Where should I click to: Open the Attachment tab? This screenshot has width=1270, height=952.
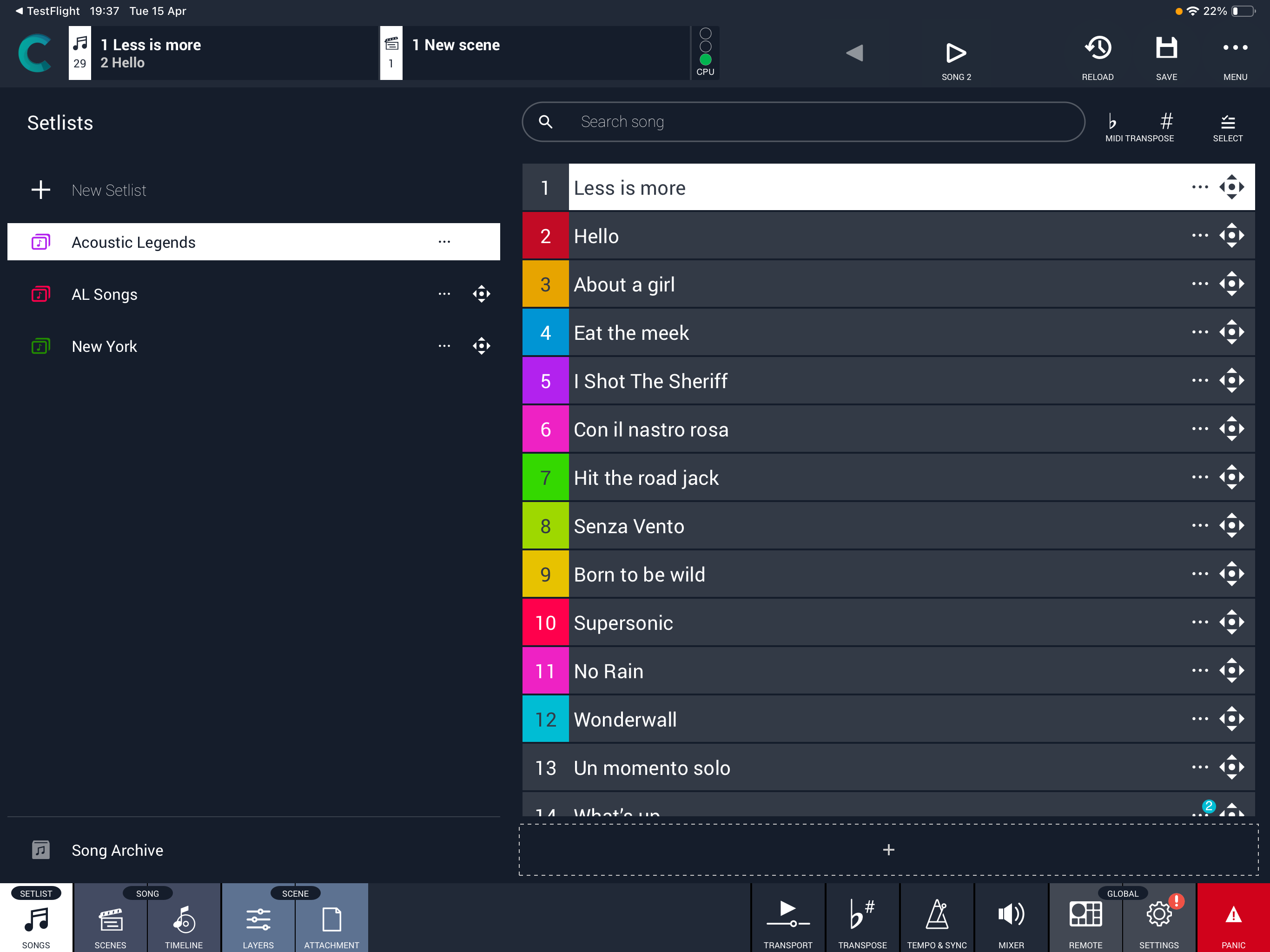(332, 918)
